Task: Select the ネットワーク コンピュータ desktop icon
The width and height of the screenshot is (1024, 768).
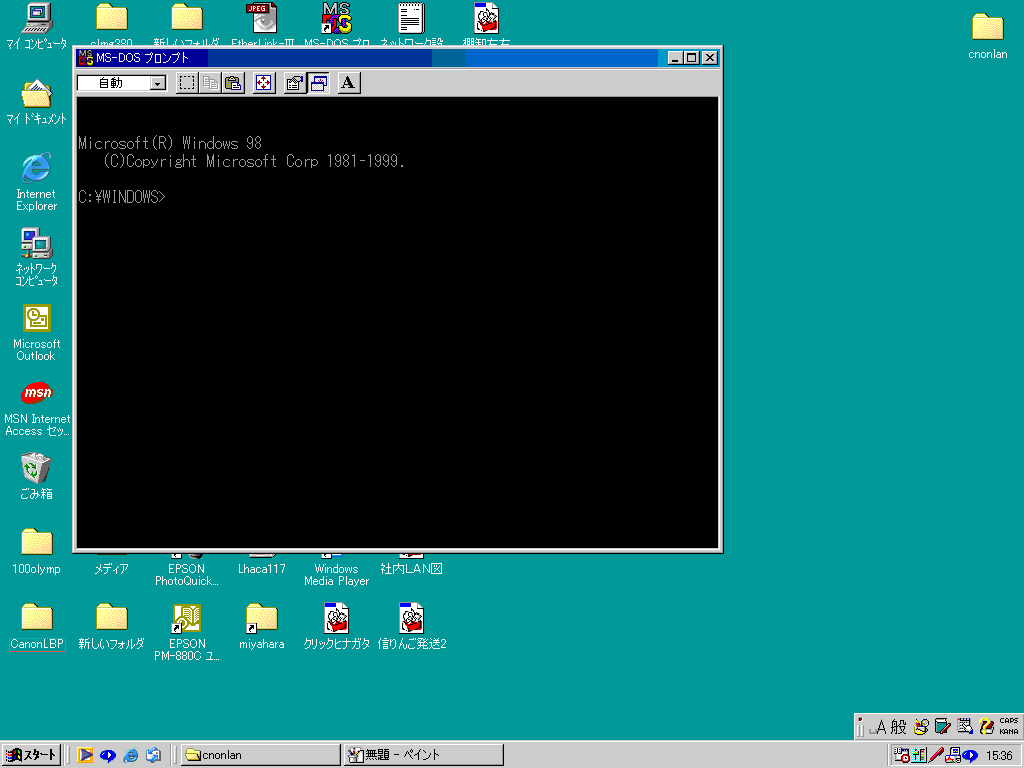Action: pyautogui.click(x=37, y=257)
